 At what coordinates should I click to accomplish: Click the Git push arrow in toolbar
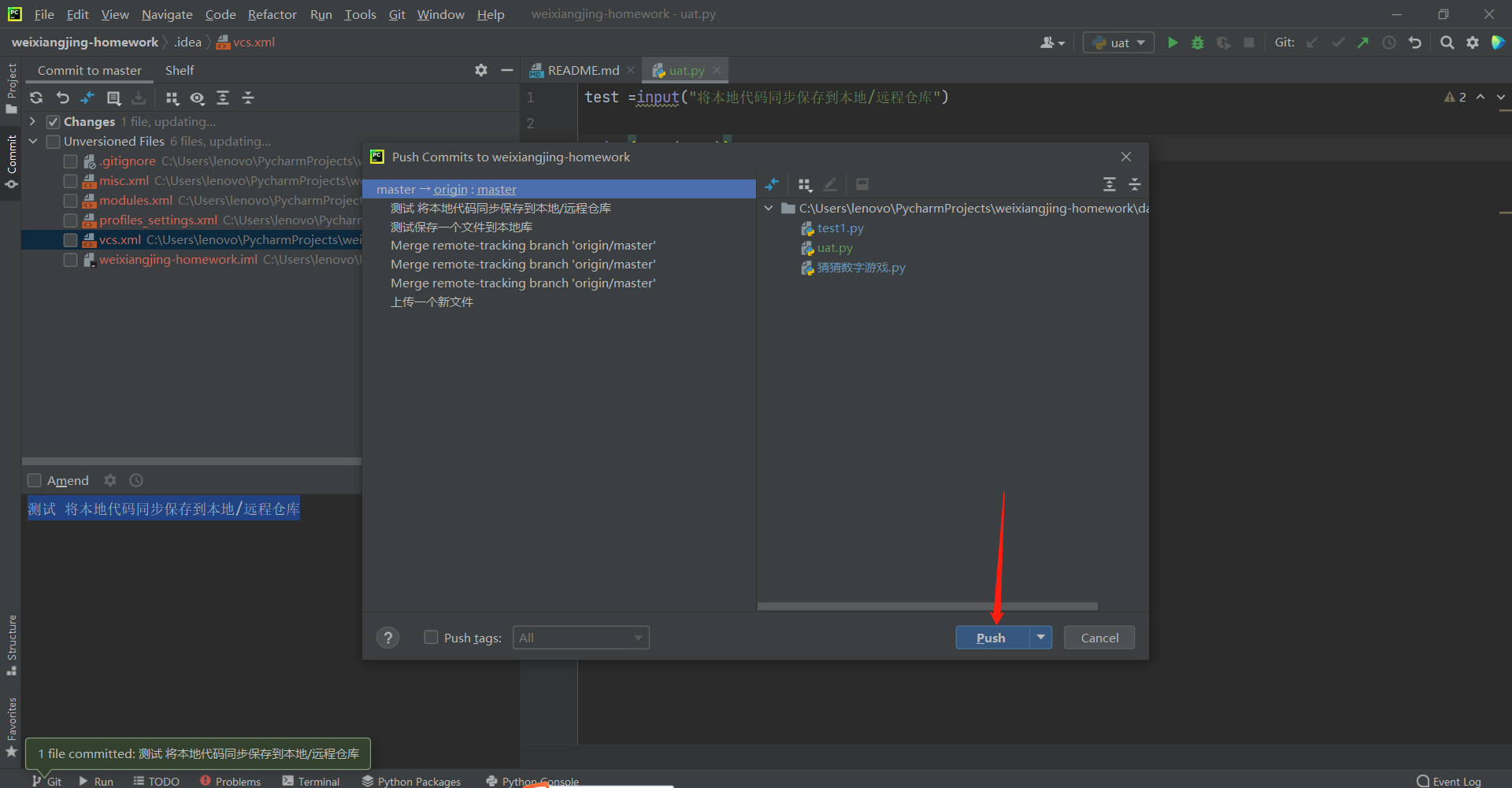(x=1363, y=43)
